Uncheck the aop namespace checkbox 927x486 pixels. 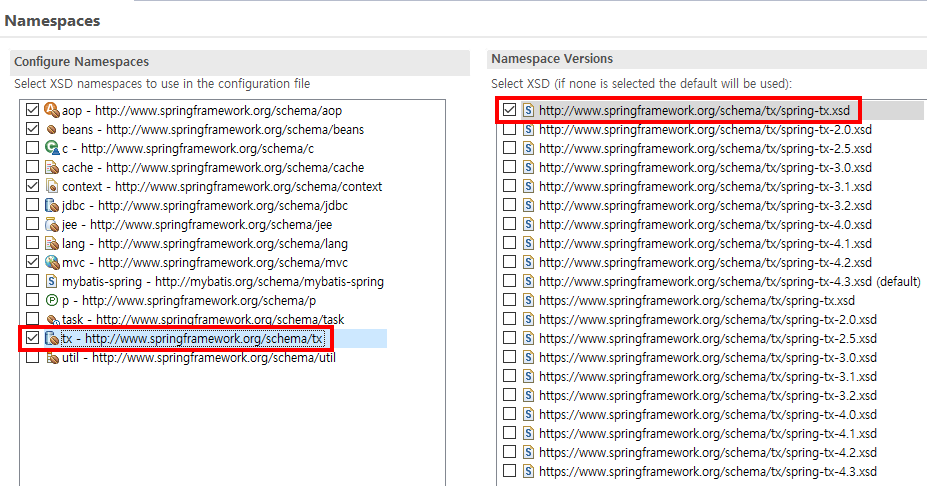[33, 110]
